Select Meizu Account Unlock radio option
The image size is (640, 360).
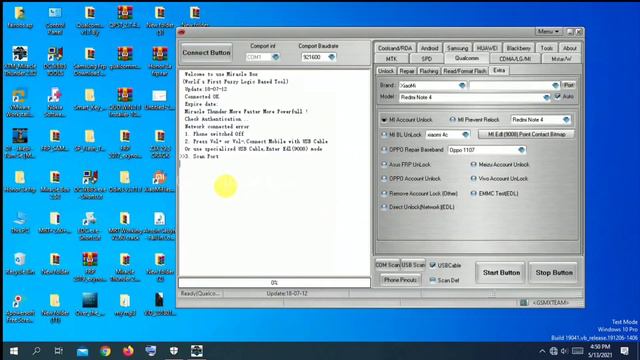point(473,164)
